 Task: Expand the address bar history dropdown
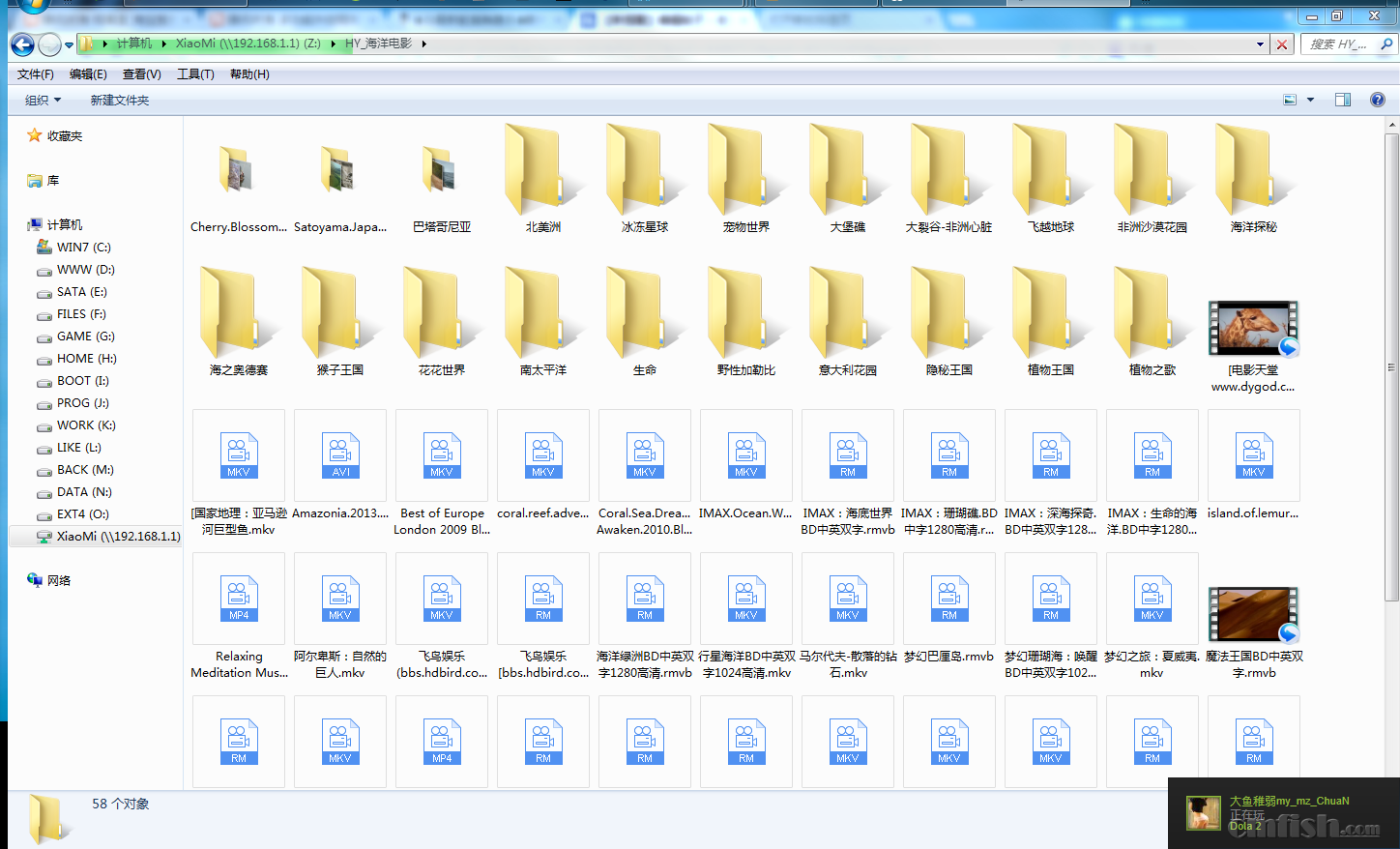[x=1260, y=44]
